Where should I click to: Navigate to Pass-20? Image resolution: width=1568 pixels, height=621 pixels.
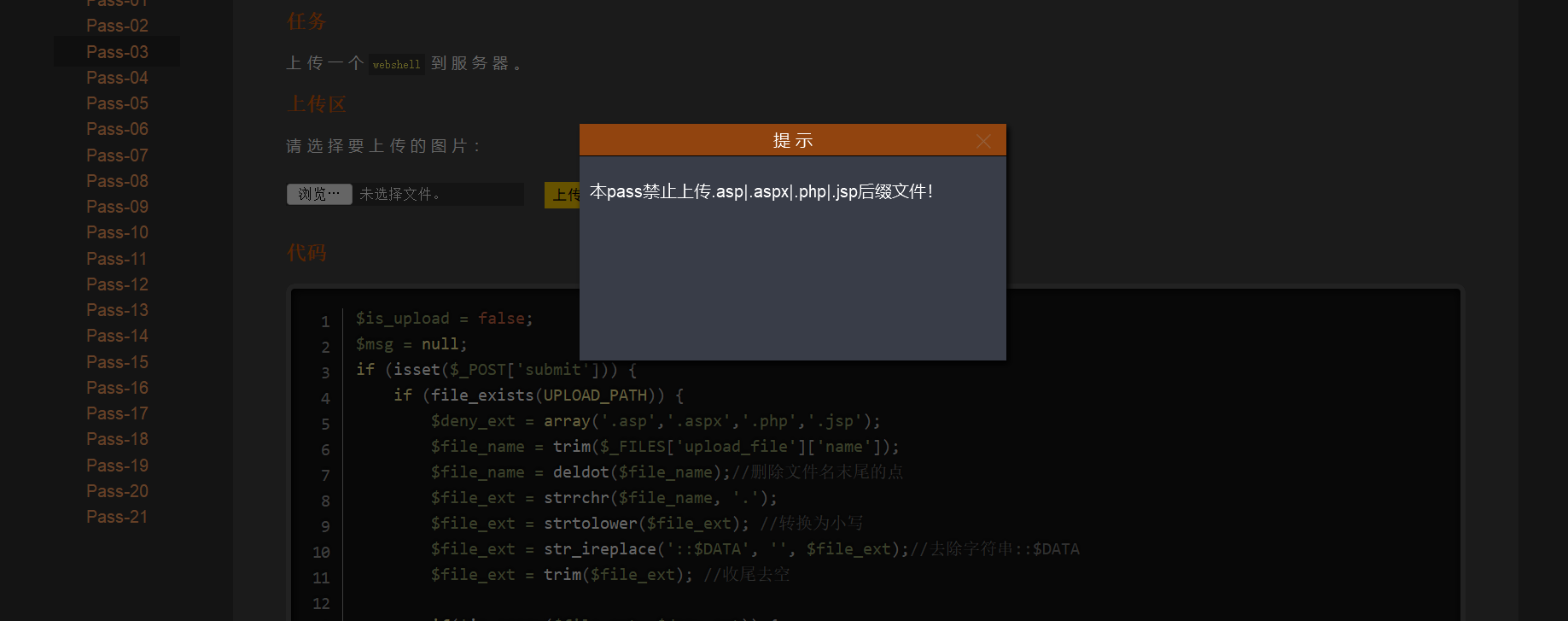tap(117, 491)
